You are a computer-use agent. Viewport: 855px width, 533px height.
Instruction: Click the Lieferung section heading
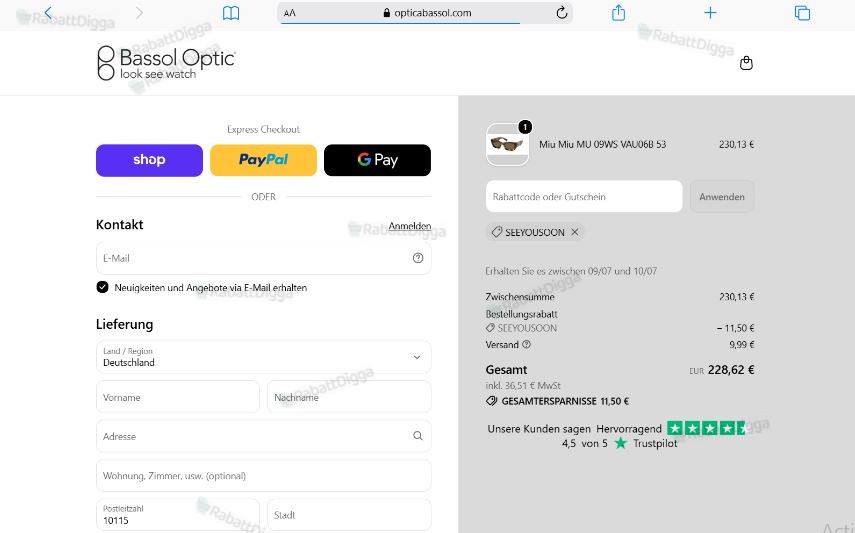coord(124,325)
